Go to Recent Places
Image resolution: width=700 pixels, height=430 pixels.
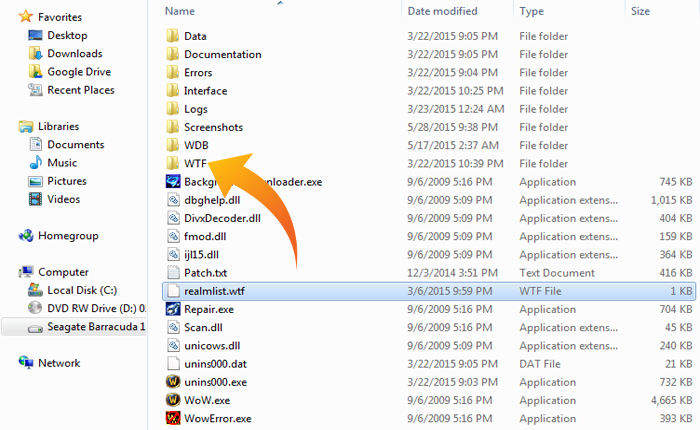pyautogui.click(x=81, y=90)
